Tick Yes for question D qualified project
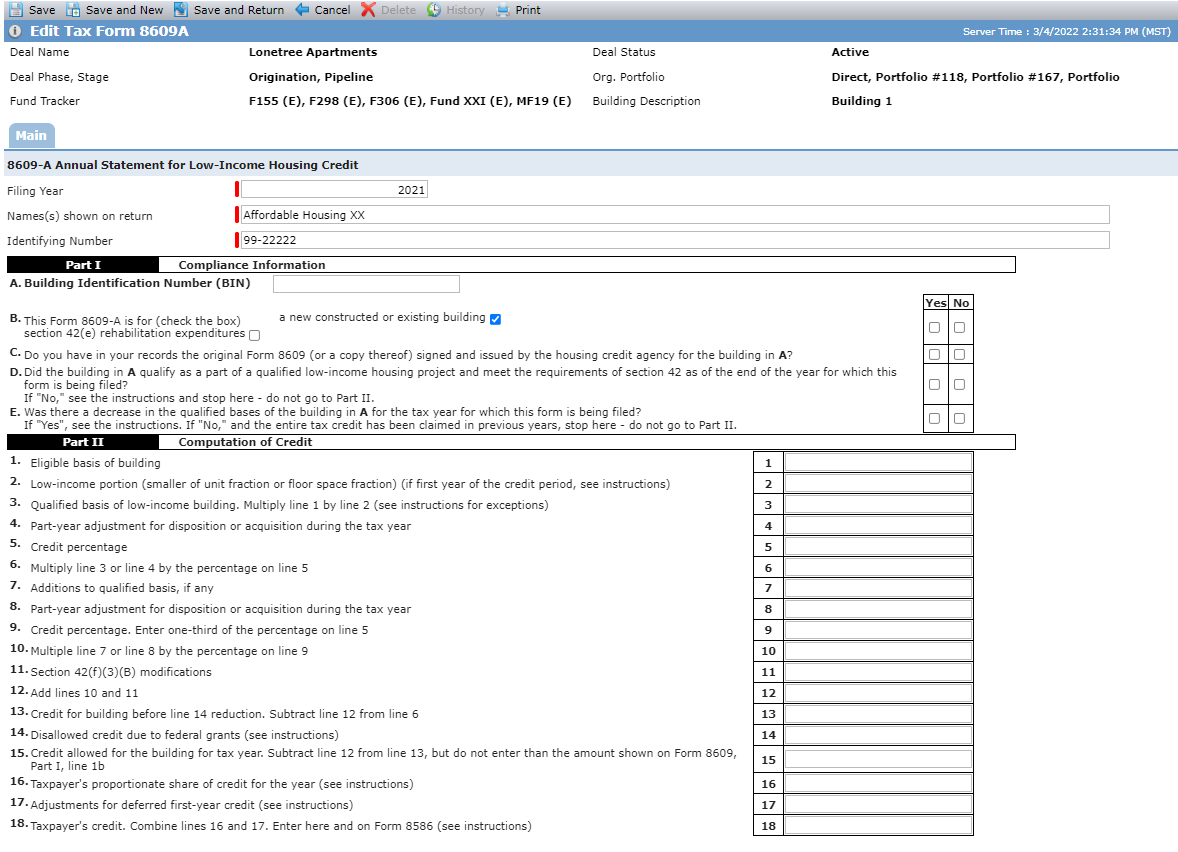 (x=935, y=385)
